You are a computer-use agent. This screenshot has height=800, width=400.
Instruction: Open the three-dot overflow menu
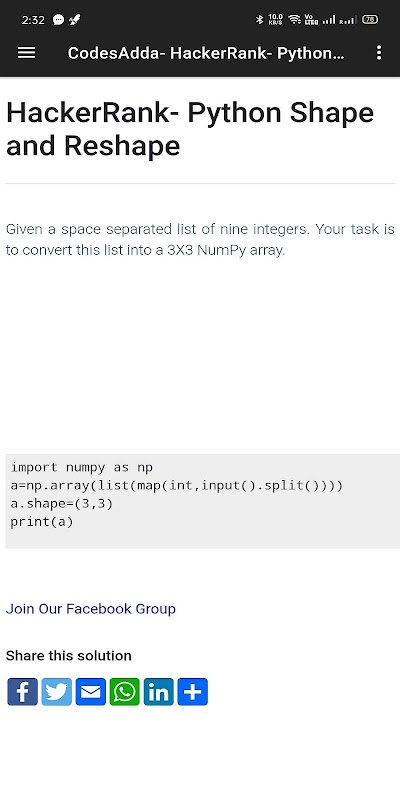379,53
